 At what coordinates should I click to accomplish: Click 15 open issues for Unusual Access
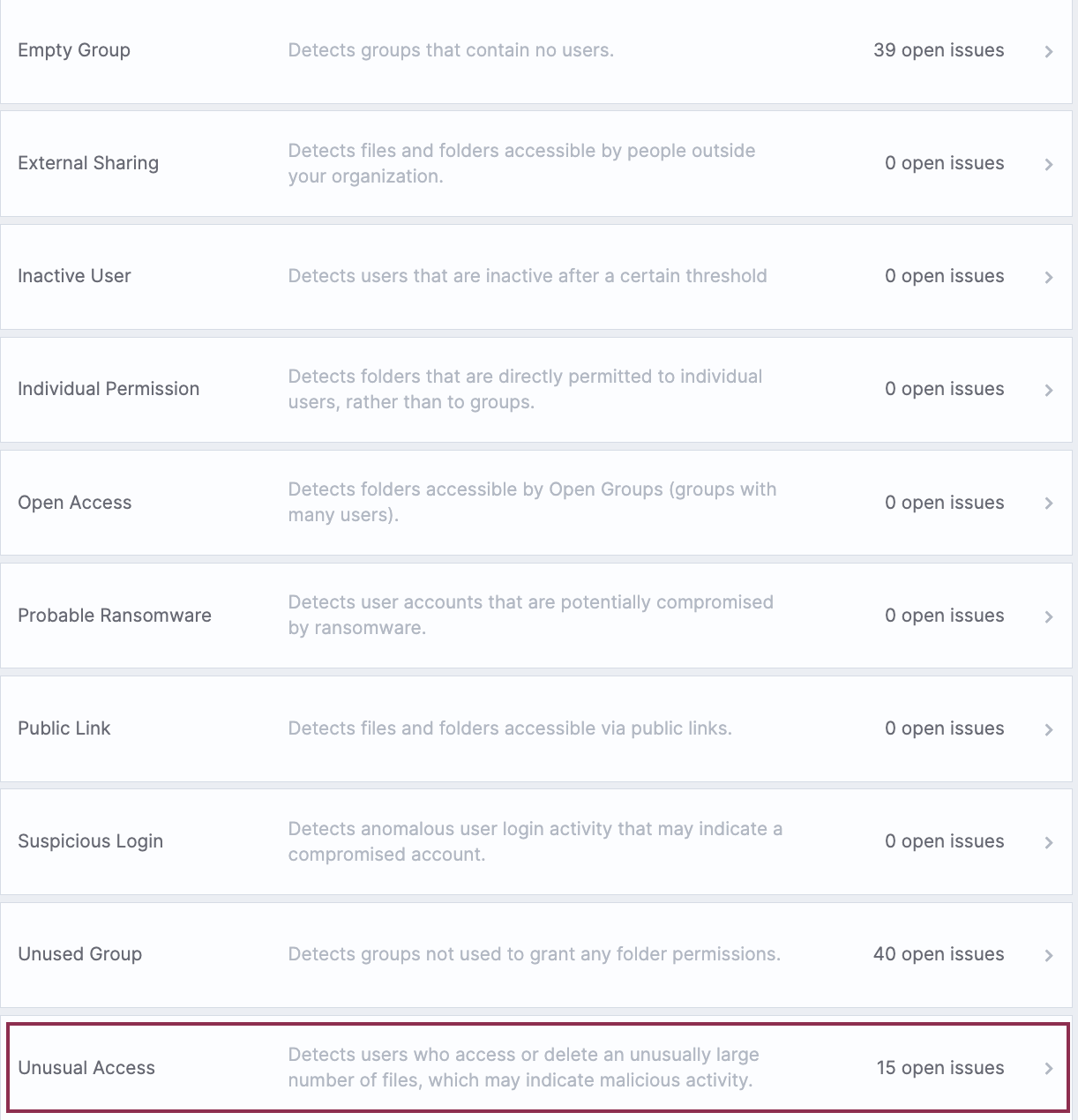coord(940,1068)
